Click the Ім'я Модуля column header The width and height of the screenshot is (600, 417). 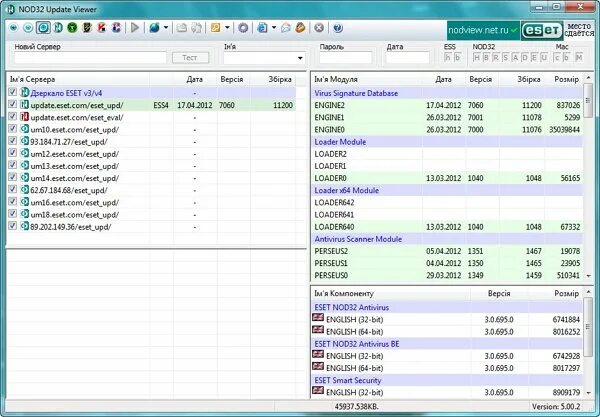pyautogui.click(x=367, y=79)
